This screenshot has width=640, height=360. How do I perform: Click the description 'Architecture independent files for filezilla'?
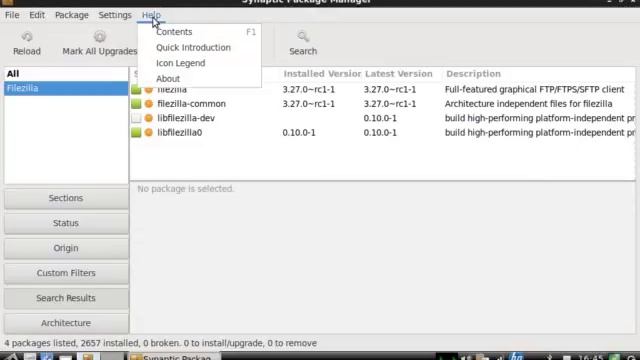point(528,104)
